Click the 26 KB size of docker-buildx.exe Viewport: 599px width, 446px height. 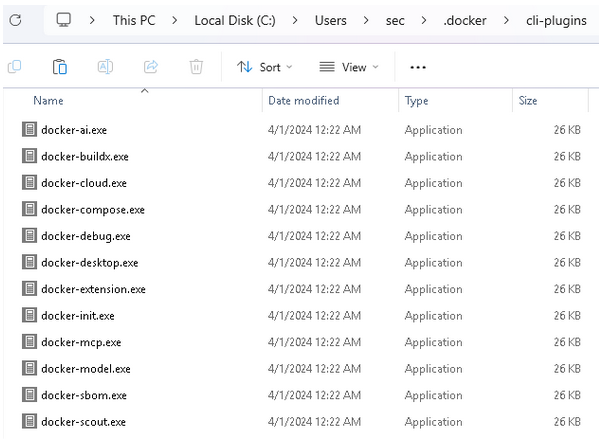click(x=567, y=156)
